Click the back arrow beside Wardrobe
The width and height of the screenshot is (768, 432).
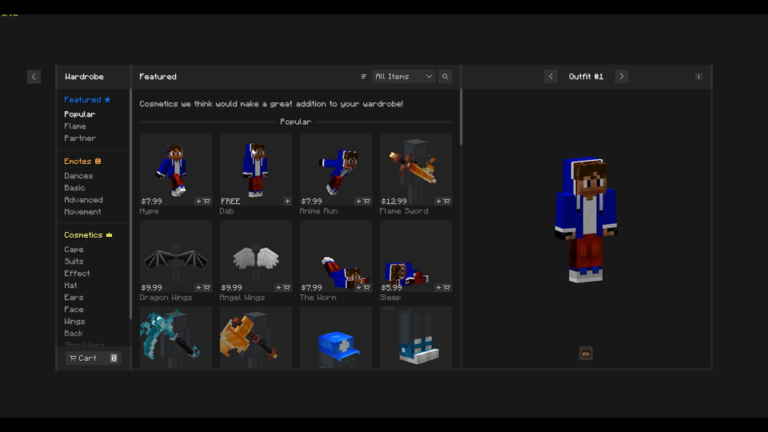[x=34, y=77]
